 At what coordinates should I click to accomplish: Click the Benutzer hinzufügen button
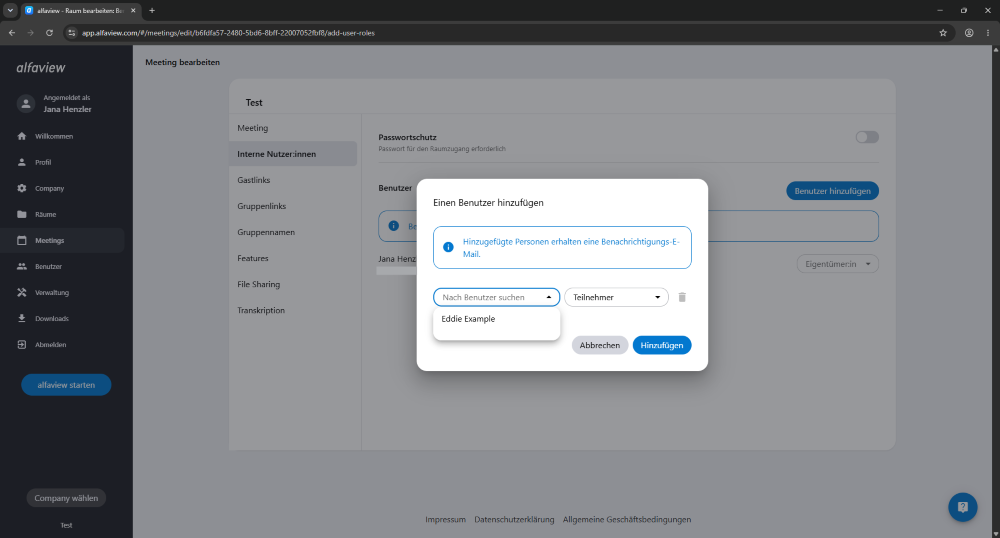click(x=832, y=191)
